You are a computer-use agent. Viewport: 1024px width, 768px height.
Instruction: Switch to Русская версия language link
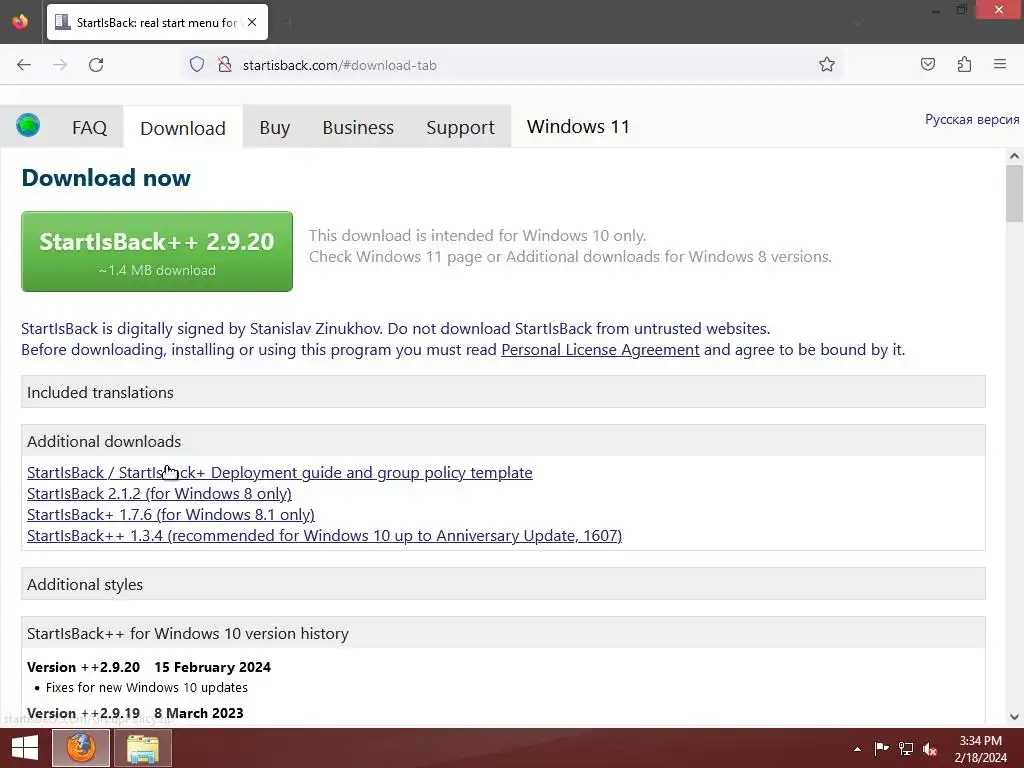pos(972,120)
